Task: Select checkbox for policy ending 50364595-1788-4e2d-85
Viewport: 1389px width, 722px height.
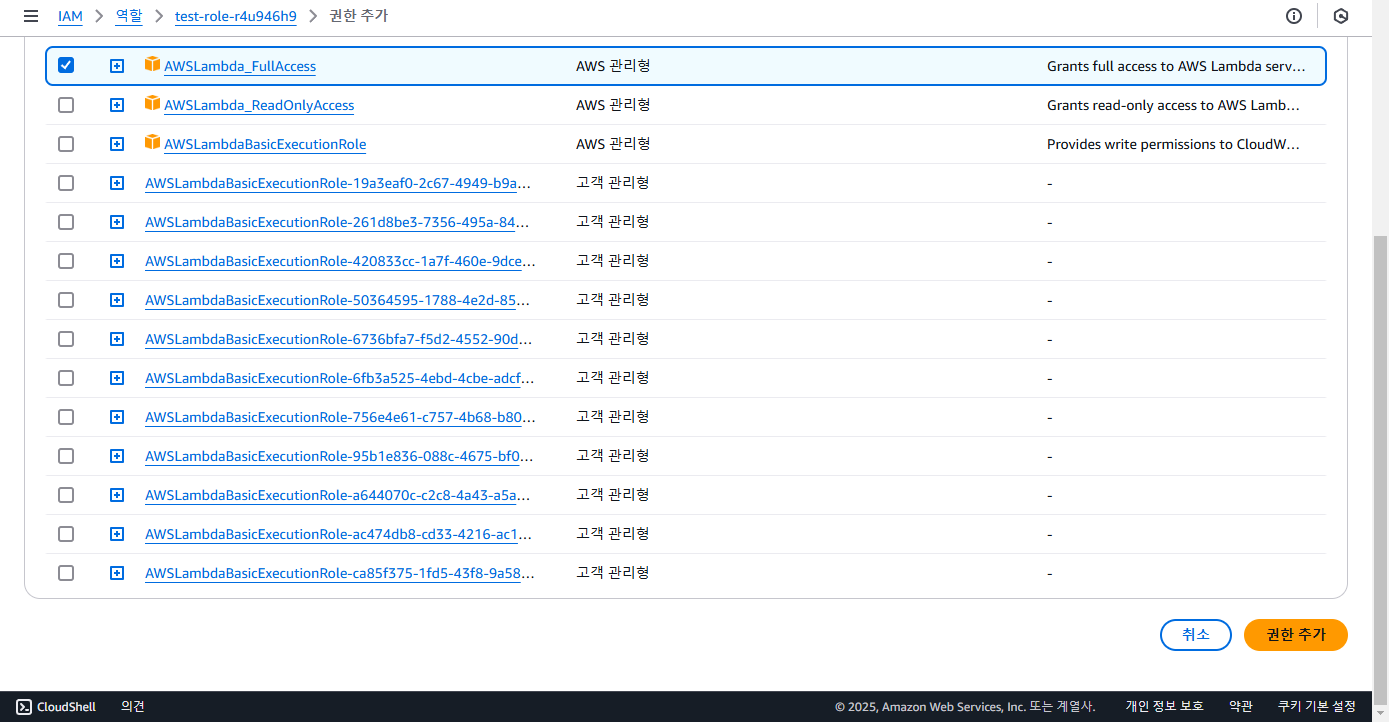Action: coord(66,300)
